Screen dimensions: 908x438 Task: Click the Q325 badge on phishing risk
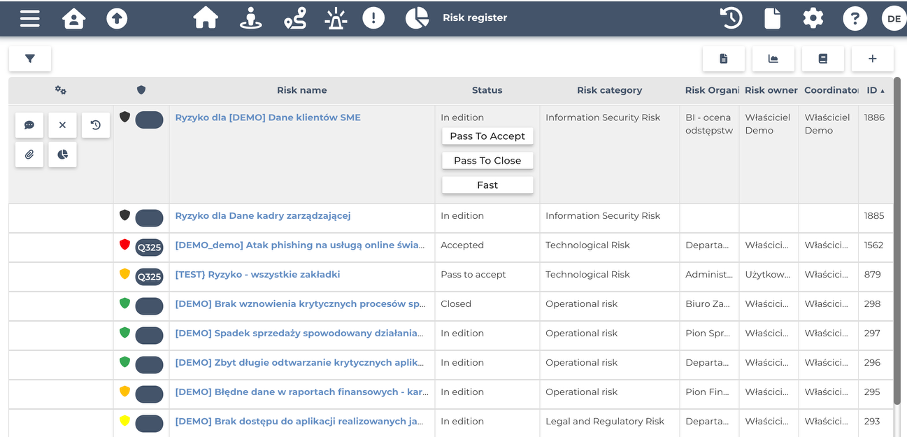(x=149, y=247)
